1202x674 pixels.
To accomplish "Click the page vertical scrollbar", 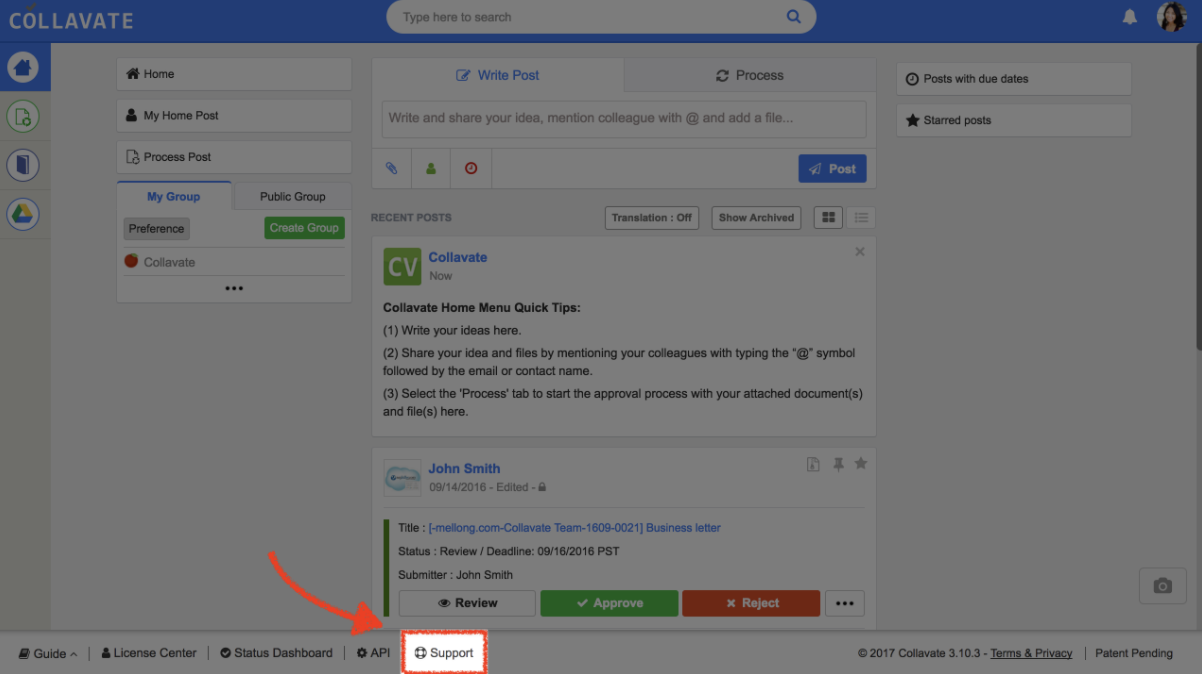I will coord(1197,197).
